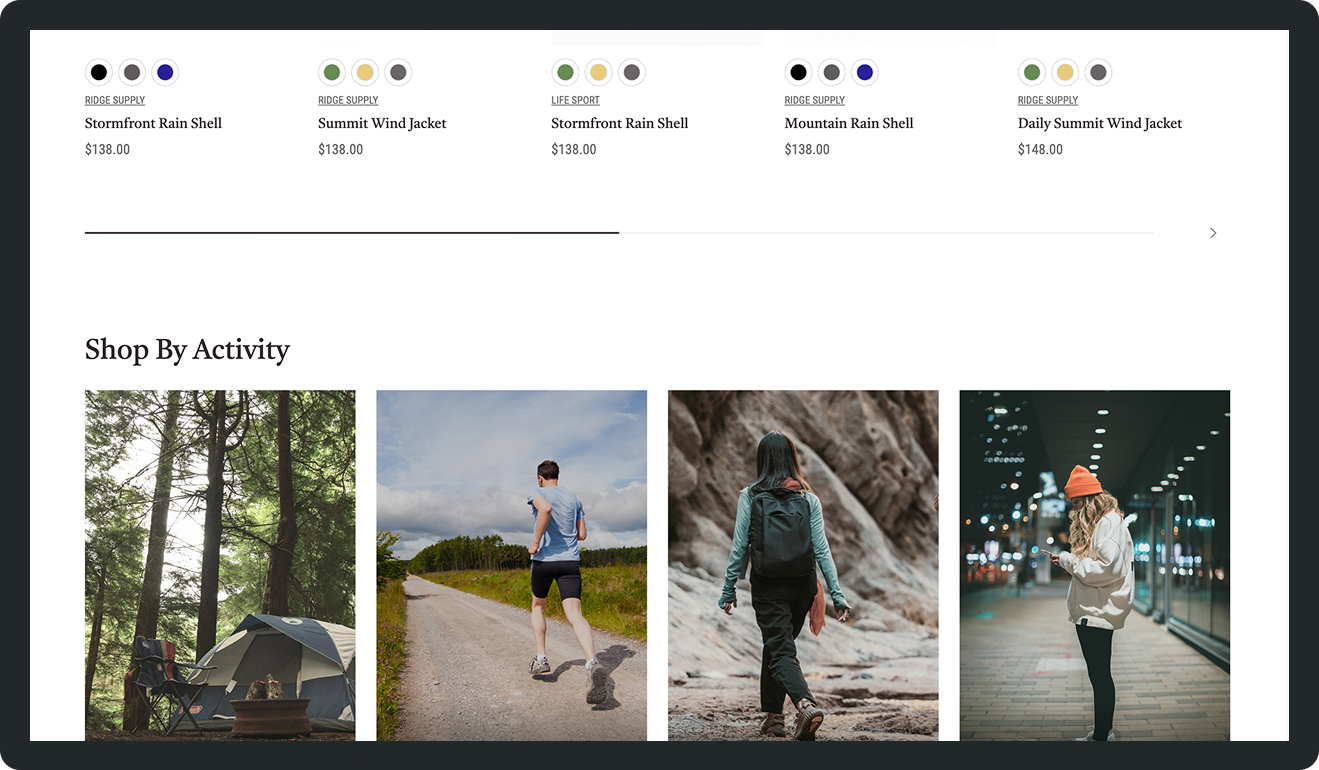The height and width of the screenshot is (770, 1319).
Task: Pick green swatch for Summit Wind Jacket
Action: tap(331, 73)
